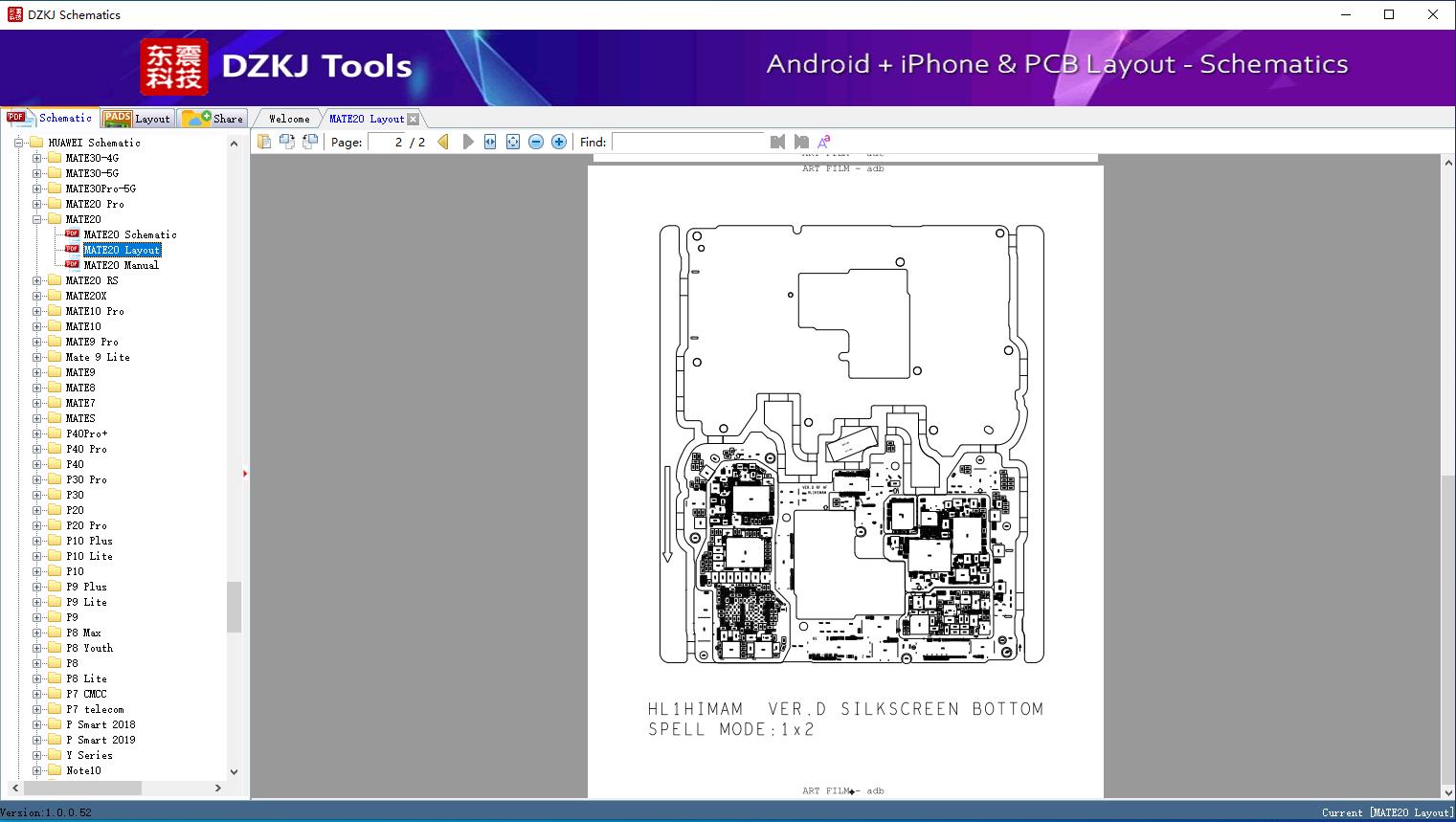
Task: Toggle match case Aa icon
Action: point(823,142)
